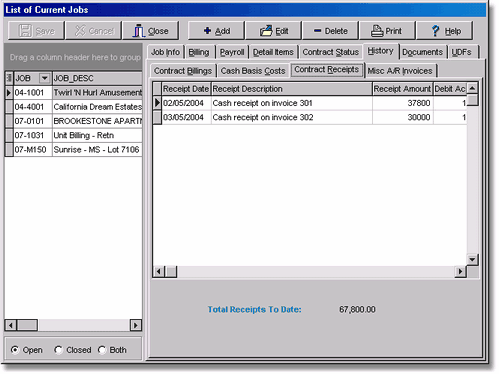Click the Receipt Amount column header
This screenshot has width=499, height=374.
(x=403, y=89)
